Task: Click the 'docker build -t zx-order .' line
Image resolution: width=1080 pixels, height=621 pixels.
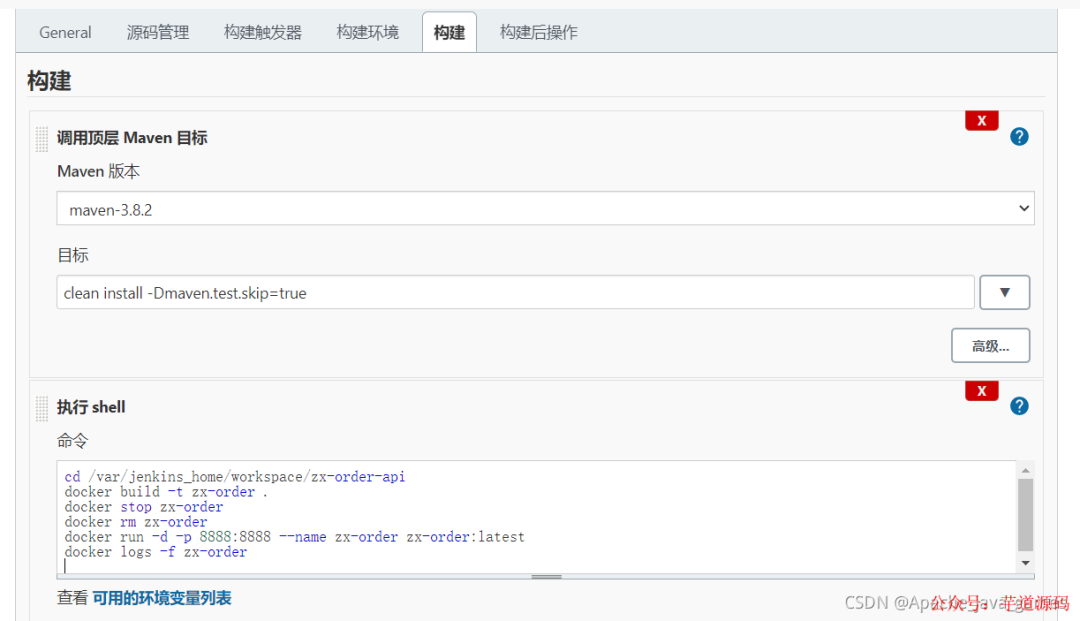Action: click(x=166, y=492)
